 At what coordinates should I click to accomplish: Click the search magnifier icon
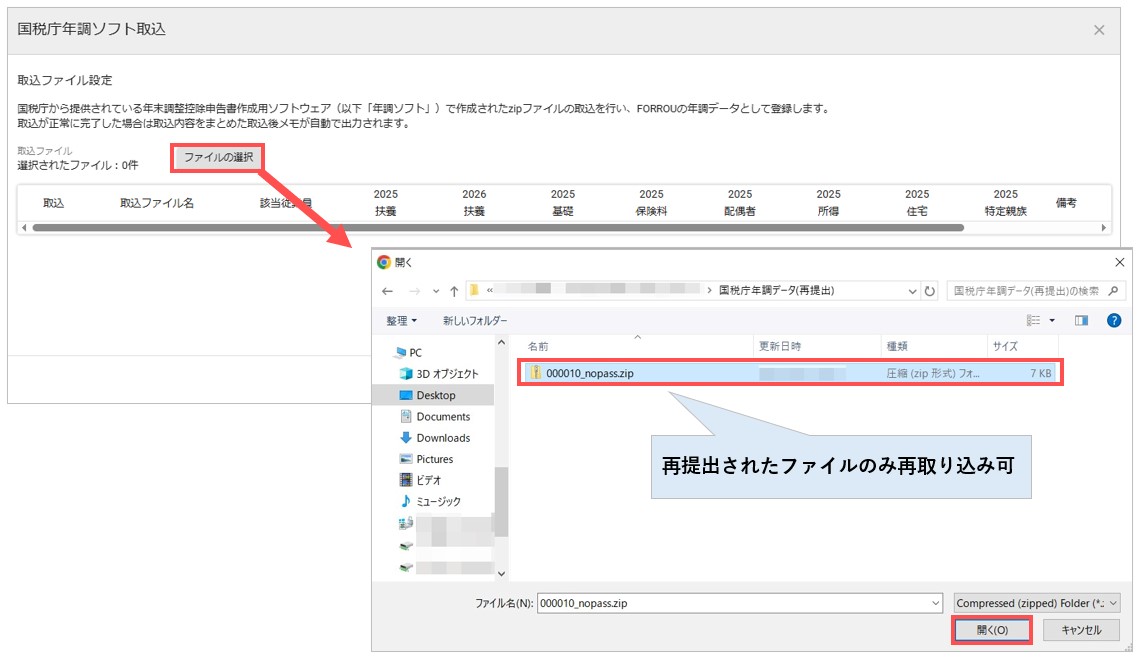(1113, 291)
